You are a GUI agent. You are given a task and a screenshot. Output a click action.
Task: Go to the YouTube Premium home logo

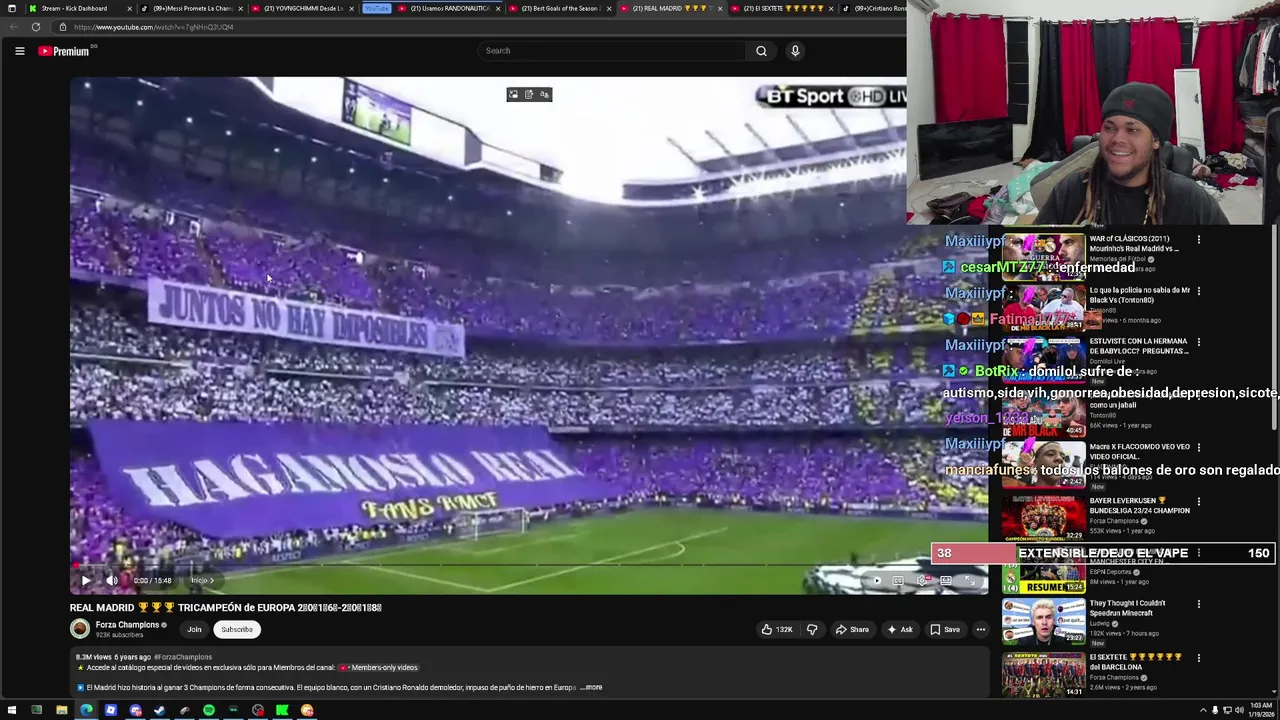click(x=64, y=51)
